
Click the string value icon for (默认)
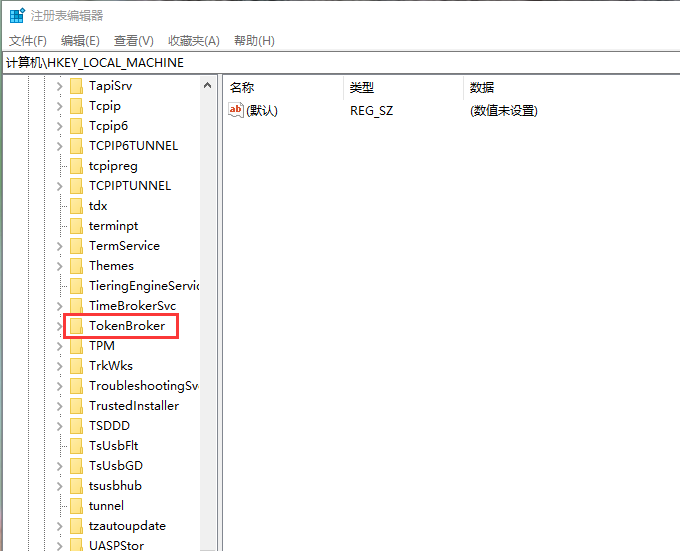coord(237,111)
